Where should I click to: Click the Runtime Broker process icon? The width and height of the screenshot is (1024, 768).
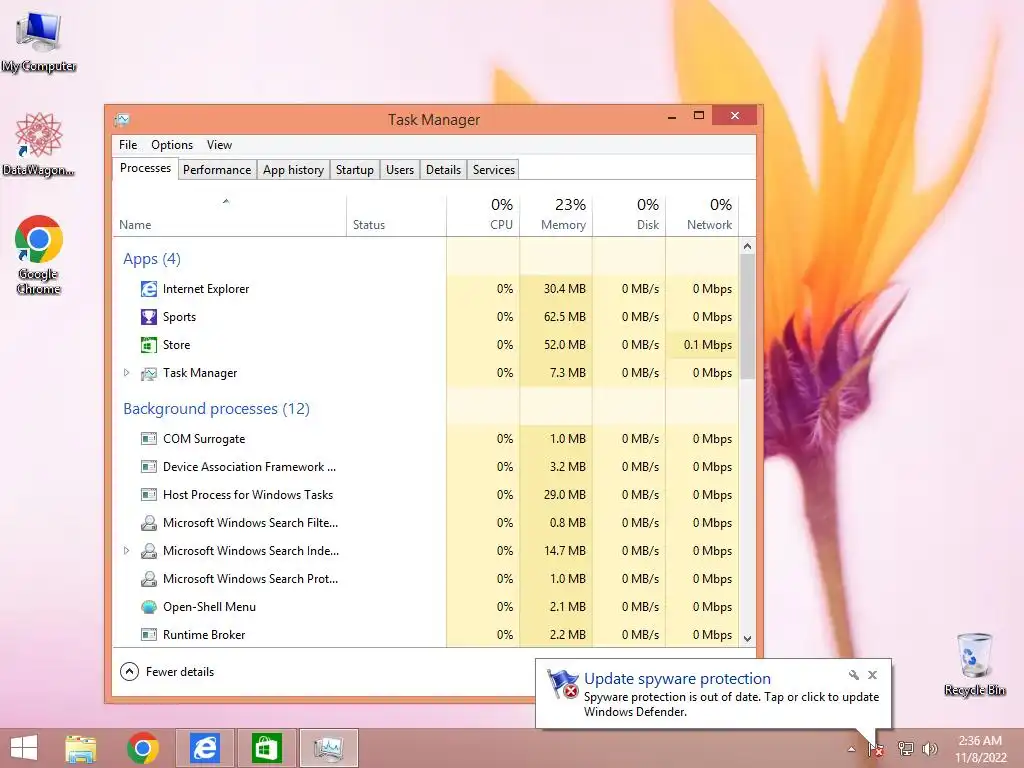[149, 635]
